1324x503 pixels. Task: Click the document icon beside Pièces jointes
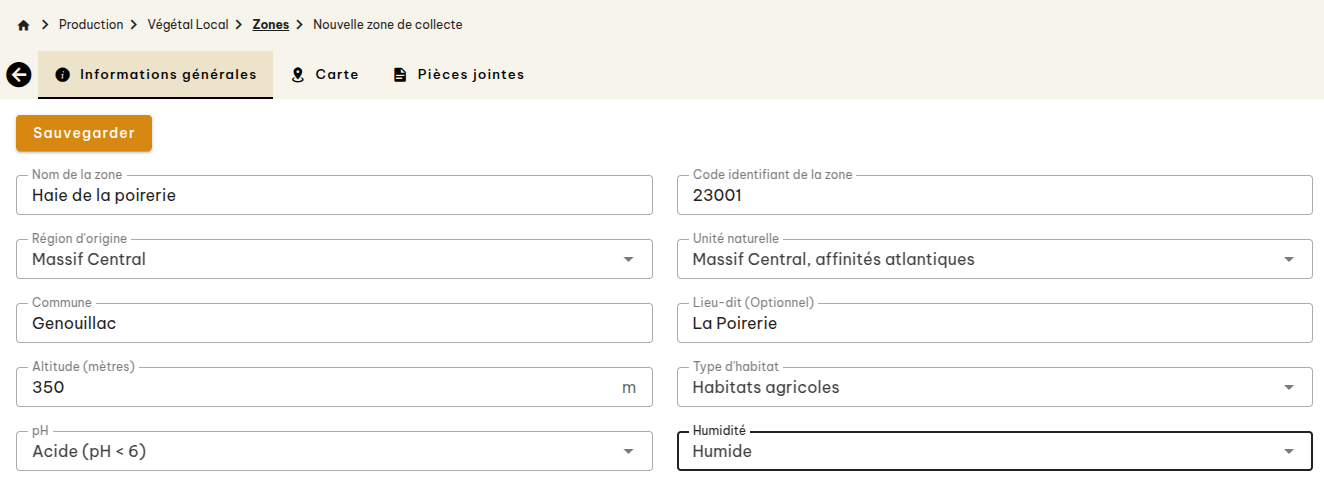point(400,75)
